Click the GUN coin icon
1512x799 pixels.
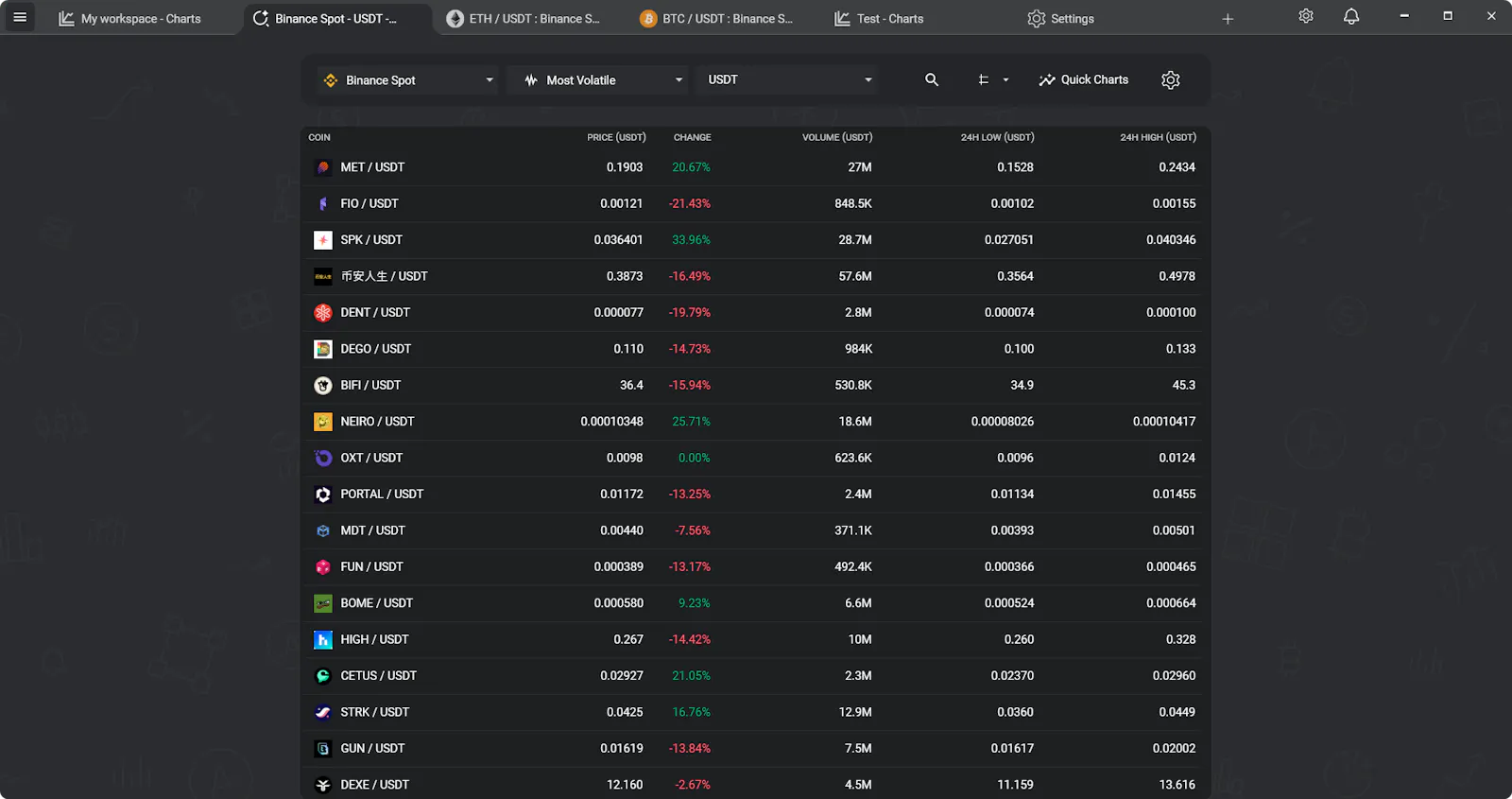coord(323,749)
